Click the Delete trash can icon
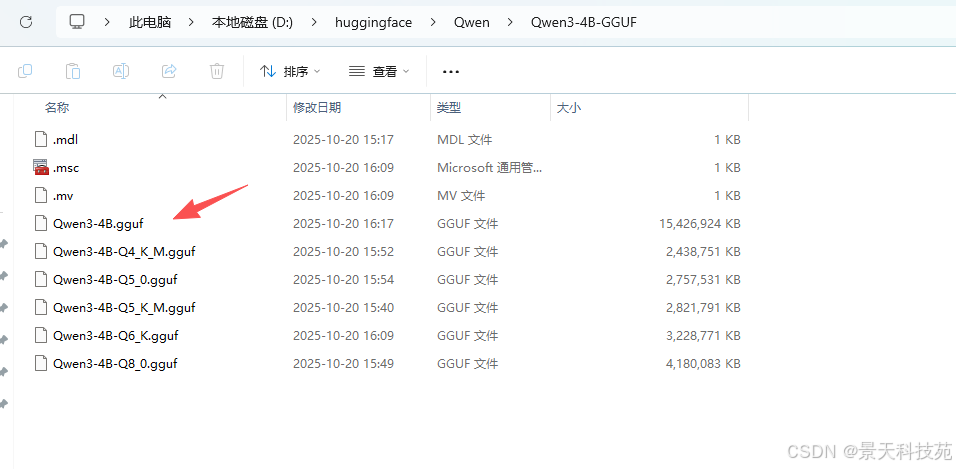 pyautogui.click(x=216, y=71)
